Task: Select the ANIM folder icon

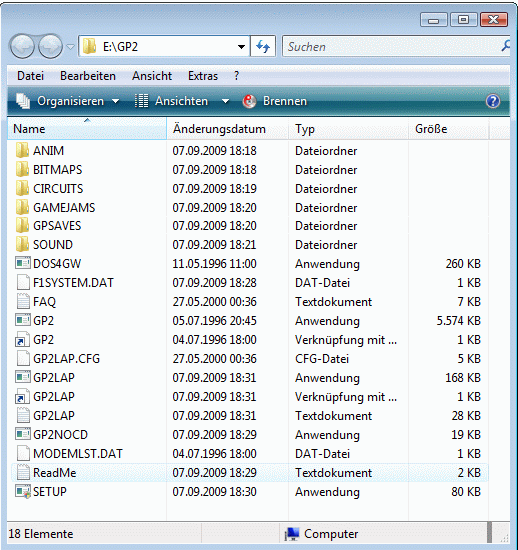Action: [x=22, y=150]
